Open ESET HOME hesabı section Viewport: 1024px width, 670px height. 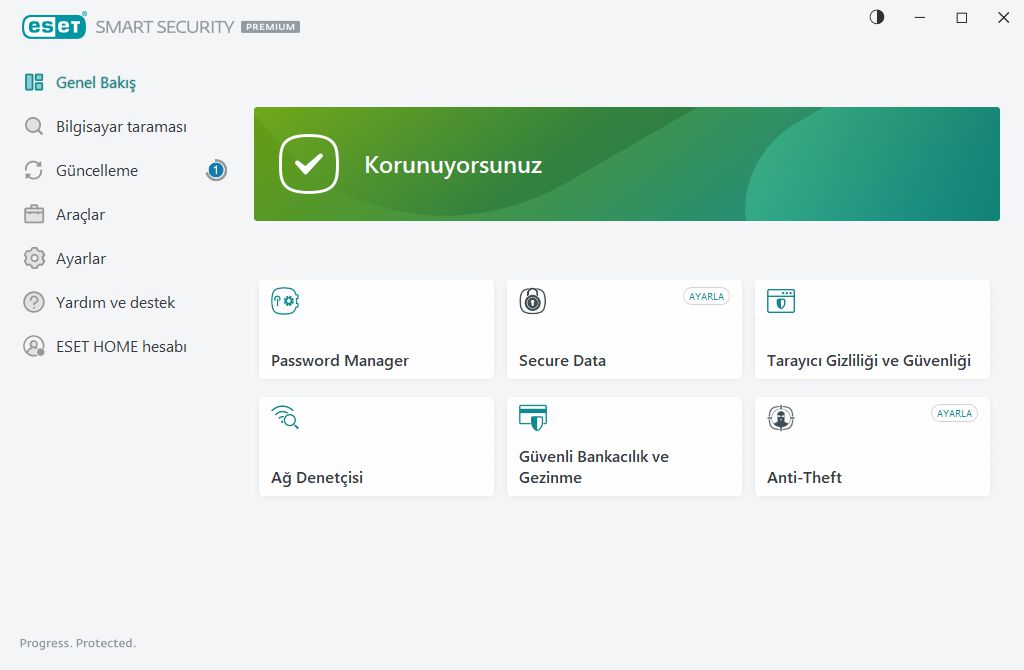tap(120, 347)
